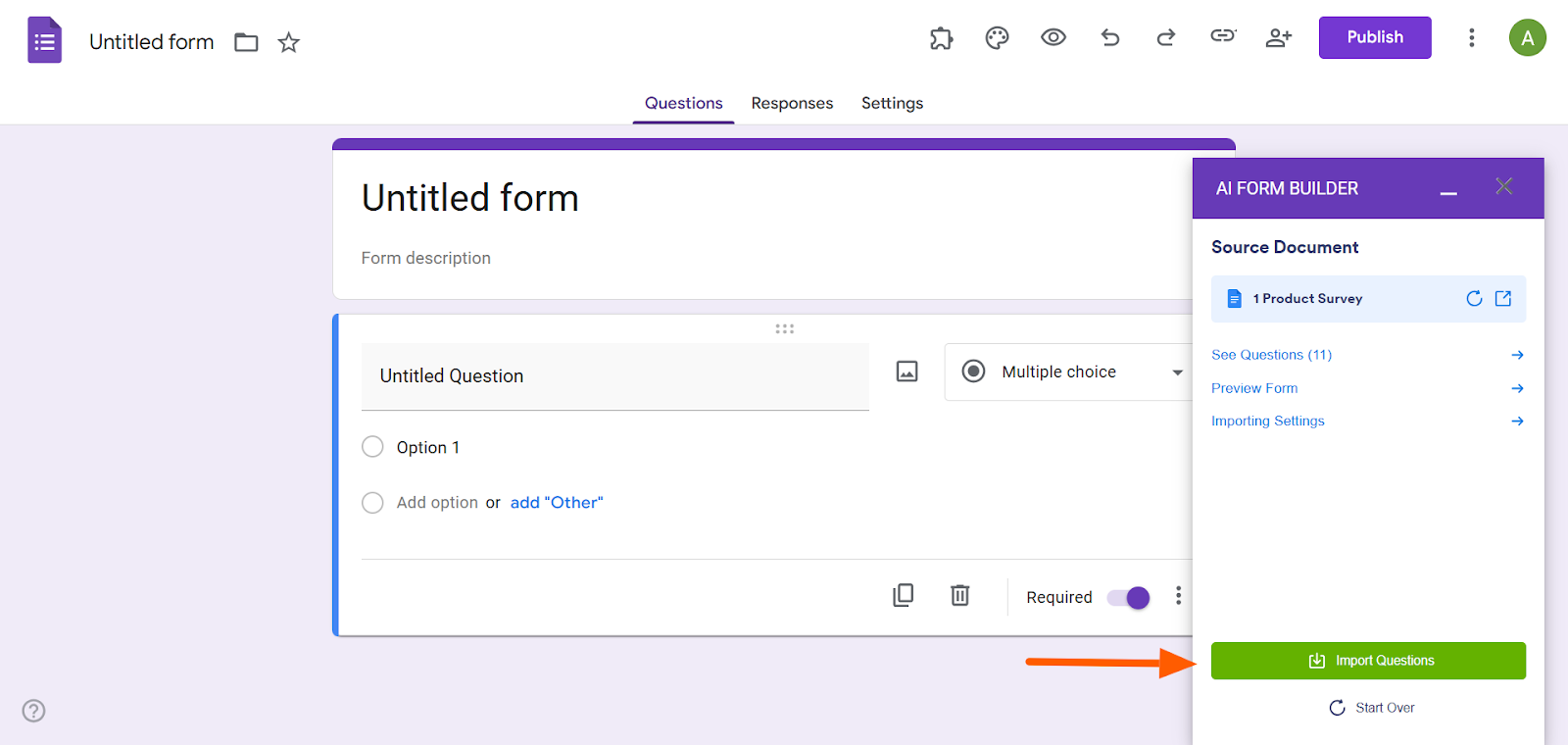Grab the question drag handle dots
This screenshot has width=1568, height=745.
coord(784,329)
